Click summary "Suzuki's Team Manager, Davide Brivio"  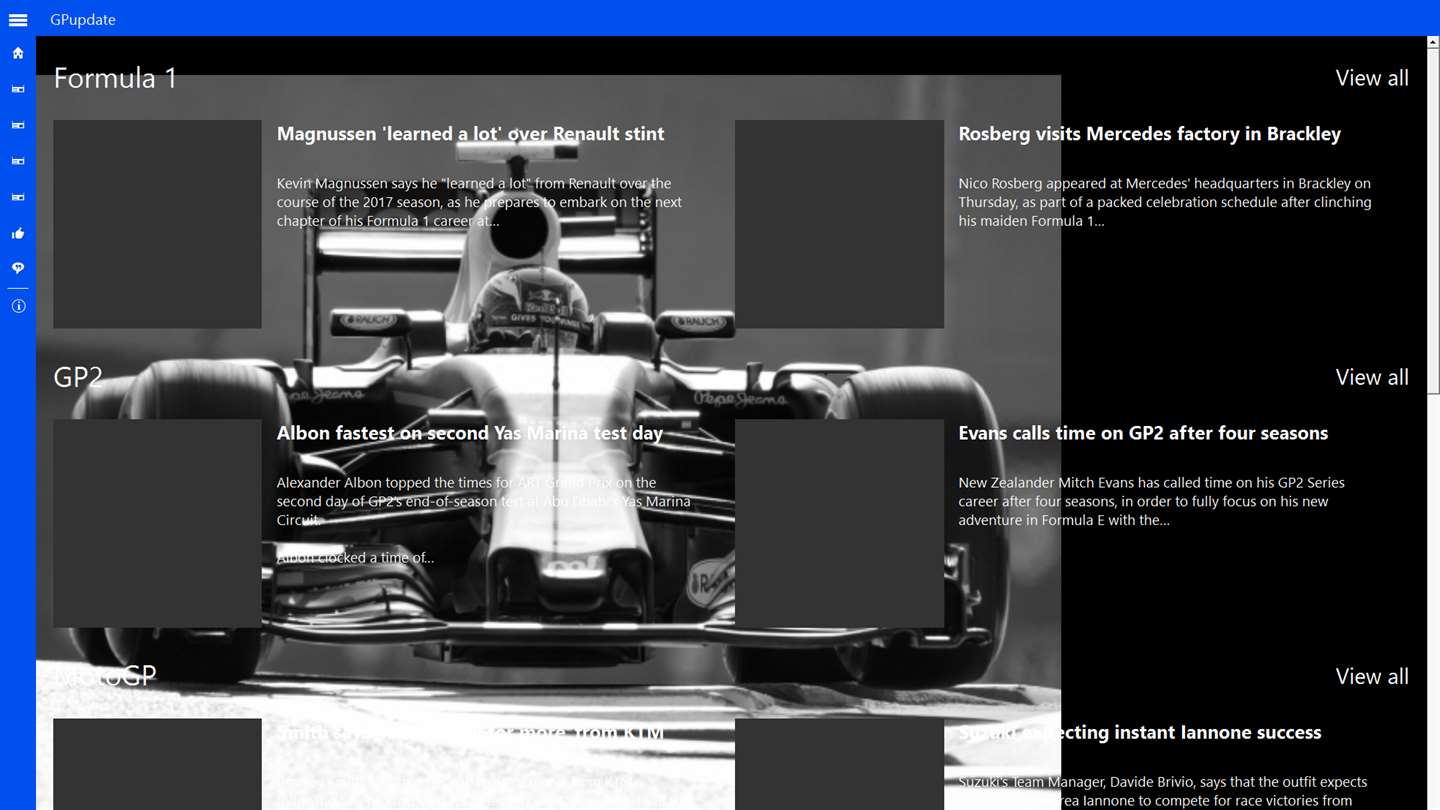(1162, 791)
